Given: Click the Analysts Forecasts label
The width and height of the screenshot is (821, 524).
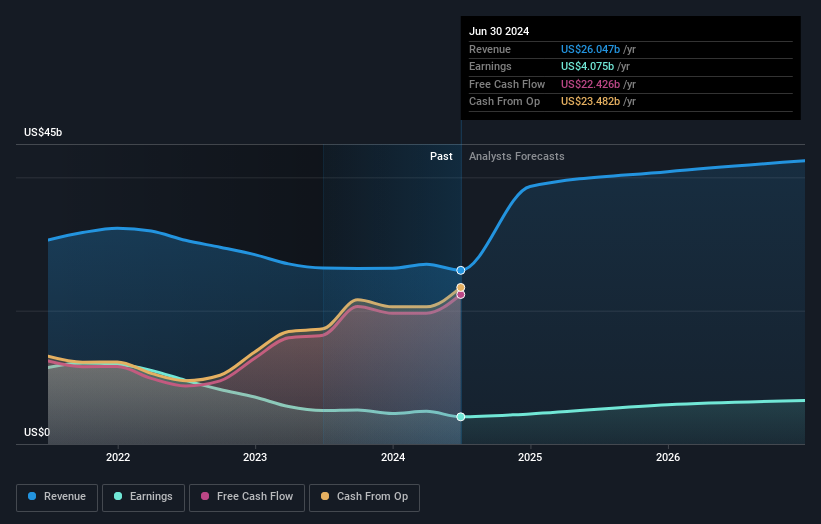Looking at the screenshot, I should (517, 157).
